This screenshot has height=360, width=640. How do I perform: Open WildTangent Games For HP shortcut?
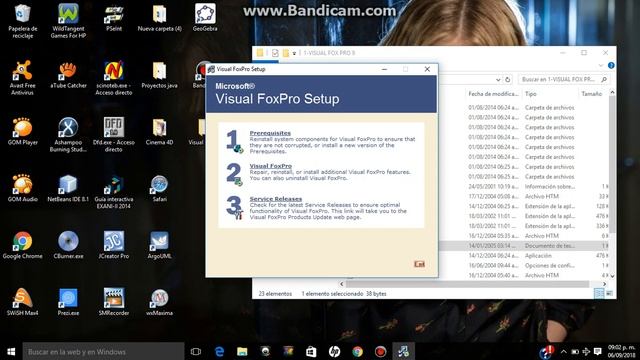coord(68,20)
